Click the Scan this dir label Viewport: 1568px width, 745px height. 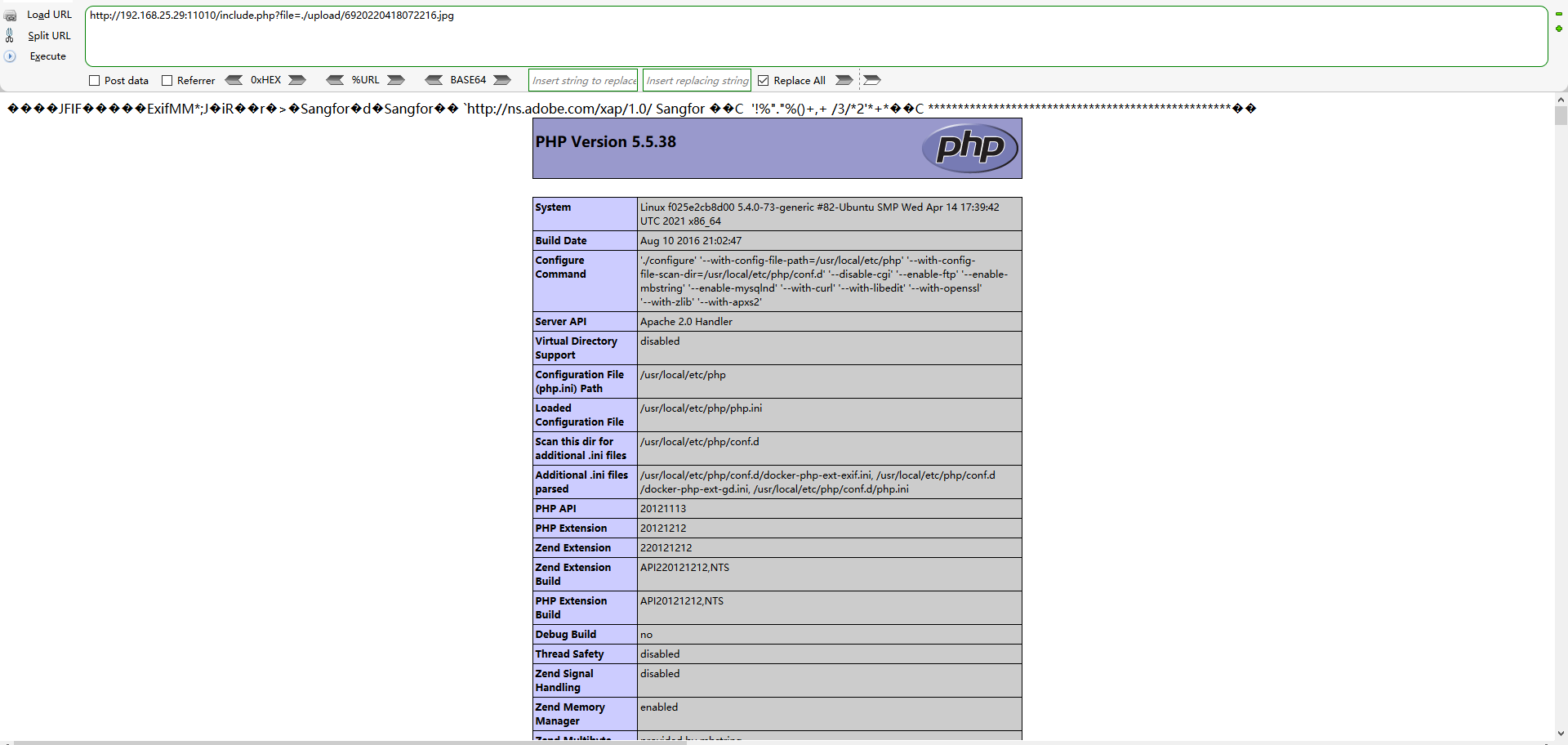(581, 448)
